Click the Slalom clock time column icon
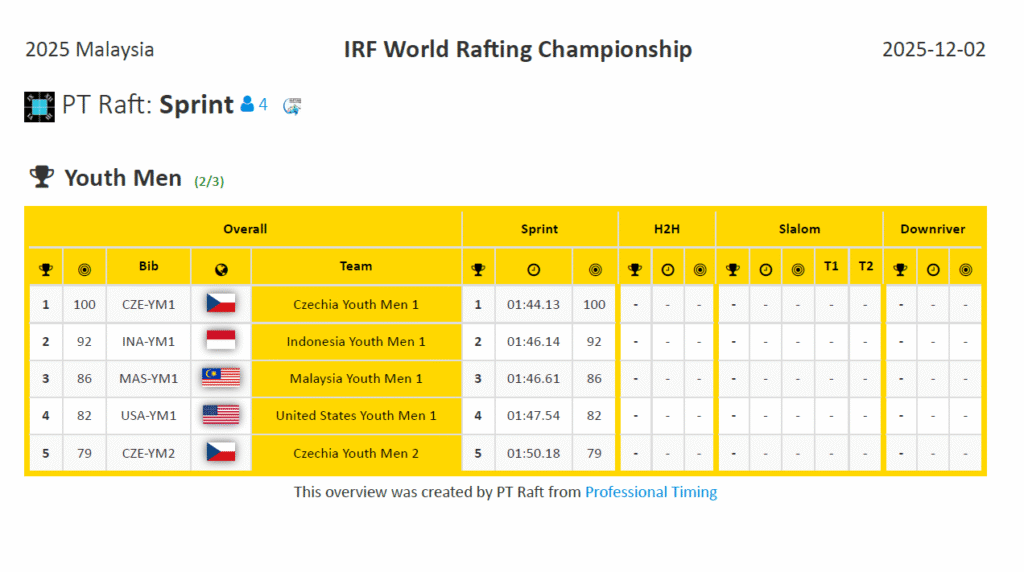This screenshot has width=1024, height=572. pos(765,269)
